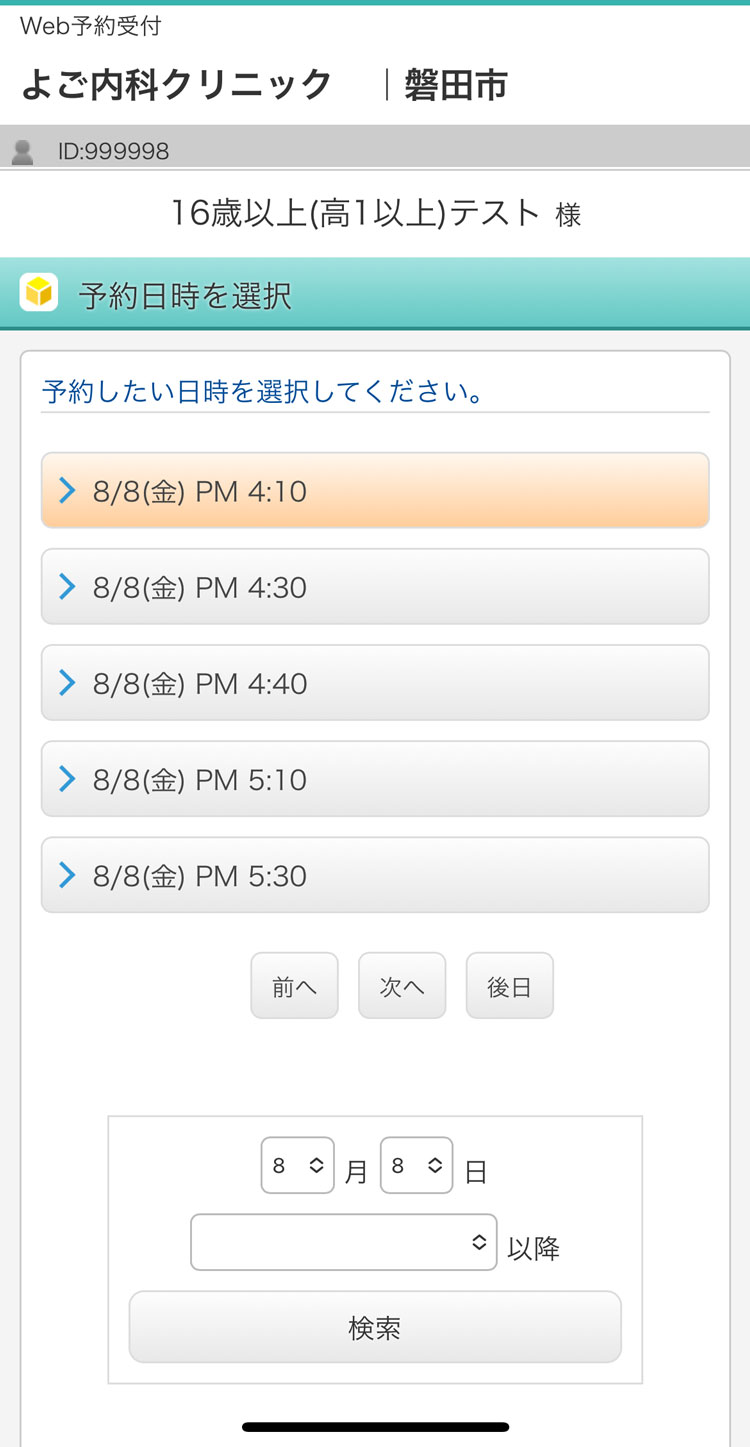Click the よご内科クリニック clinic title

[x=176, y=85]
